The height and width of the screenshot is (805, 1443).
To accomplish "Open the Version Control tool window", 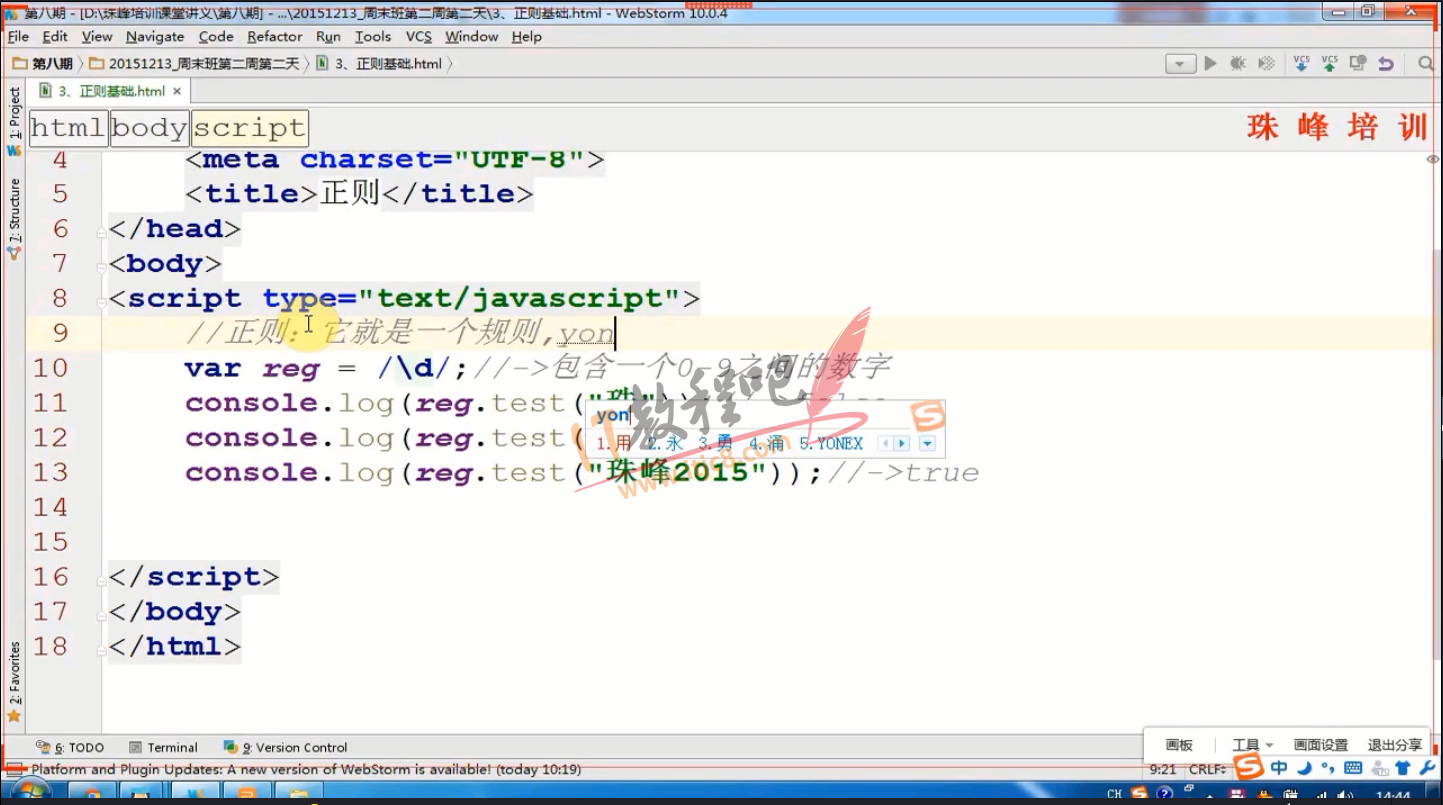I will 286,747.
